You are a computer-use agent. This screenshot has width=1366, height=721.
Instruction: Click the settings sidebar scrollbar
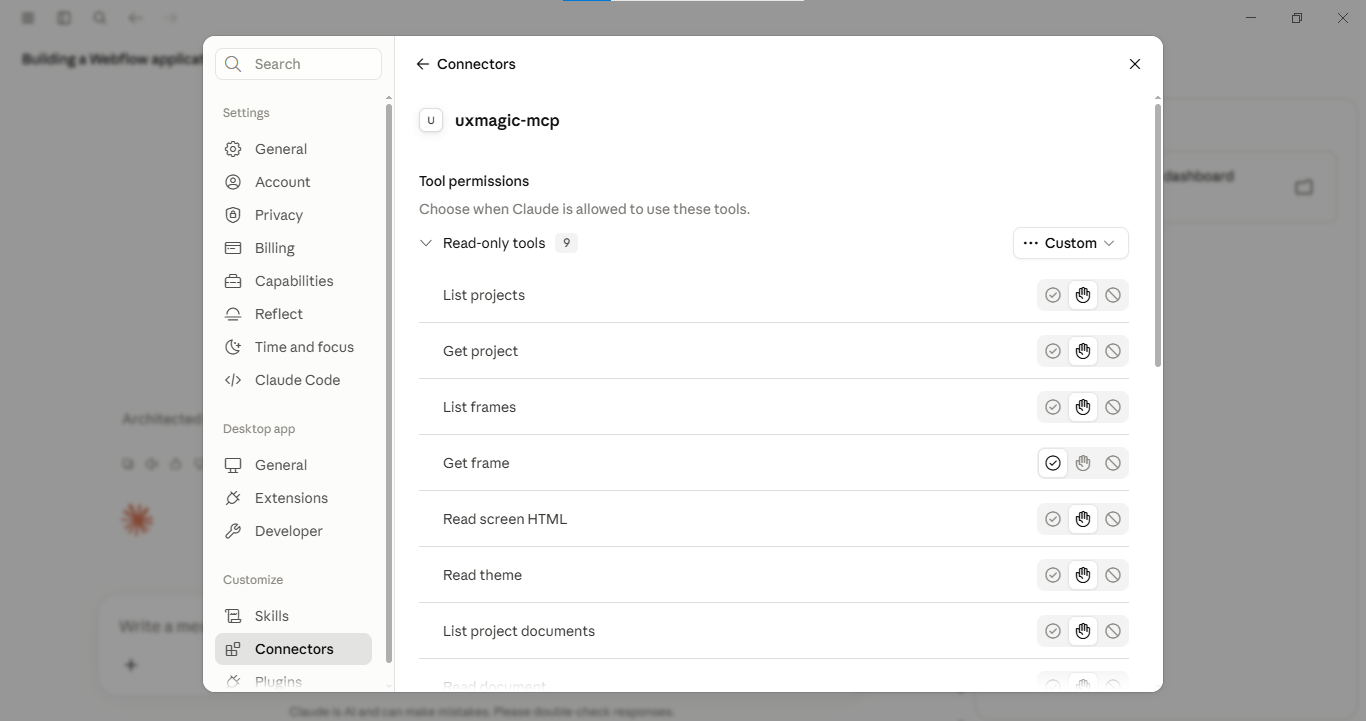[389, 383]
